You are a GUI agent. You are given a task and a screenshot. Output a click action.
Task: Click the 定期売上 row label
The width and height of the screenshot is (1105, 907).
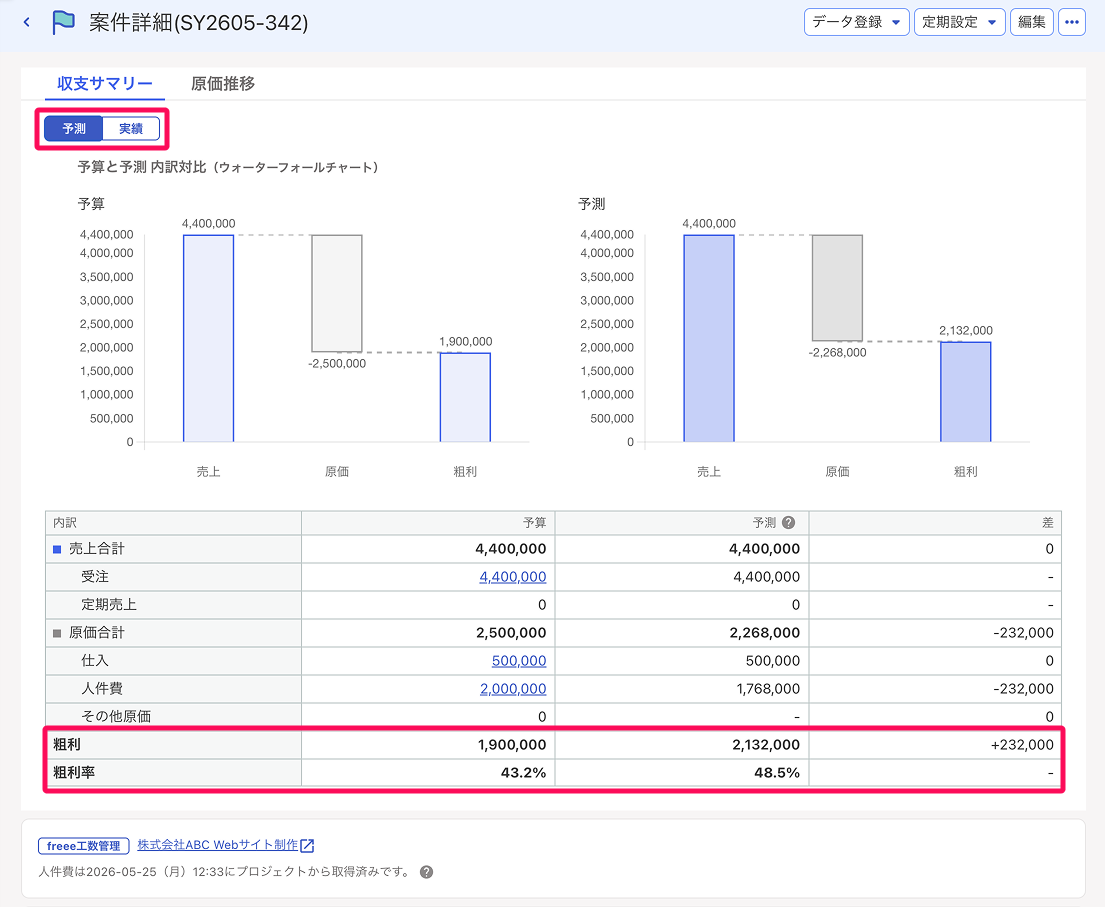(109, 605)
